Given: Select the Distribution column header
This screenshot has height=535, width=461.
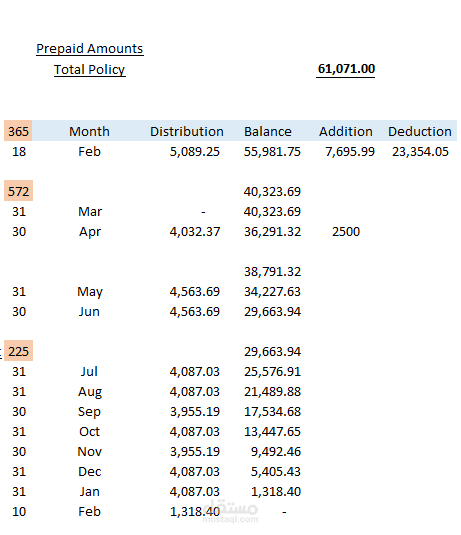Looking at the screenshot, I should pyautogui.click(x=187, y=131).
